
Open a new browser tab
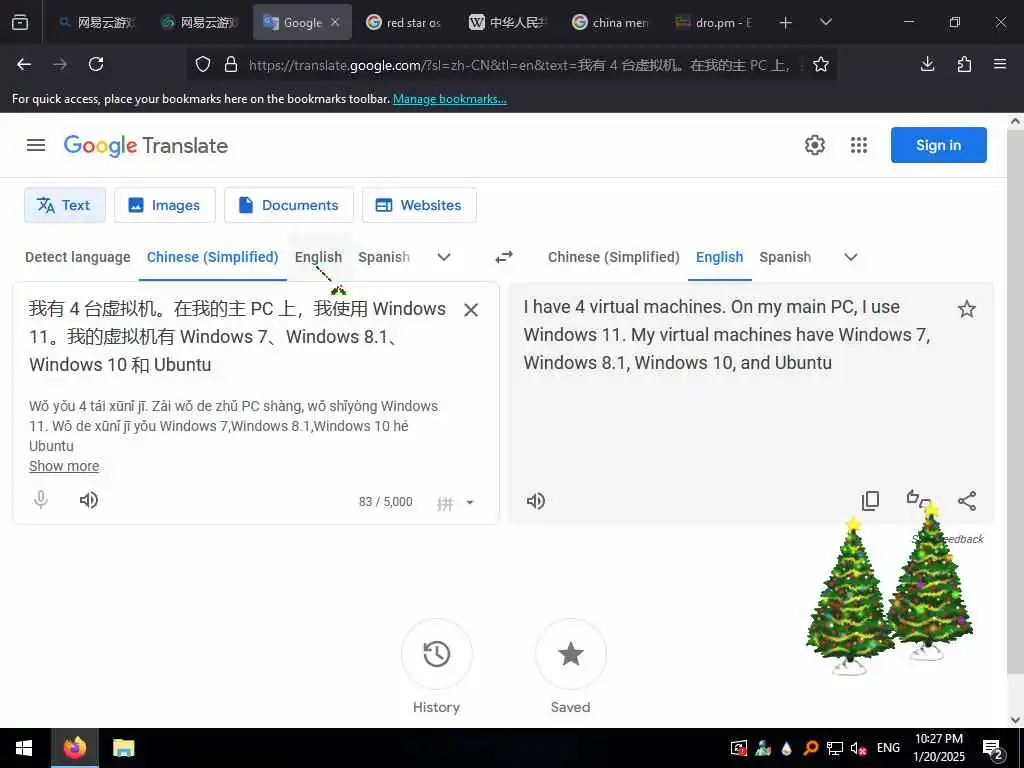786,23
